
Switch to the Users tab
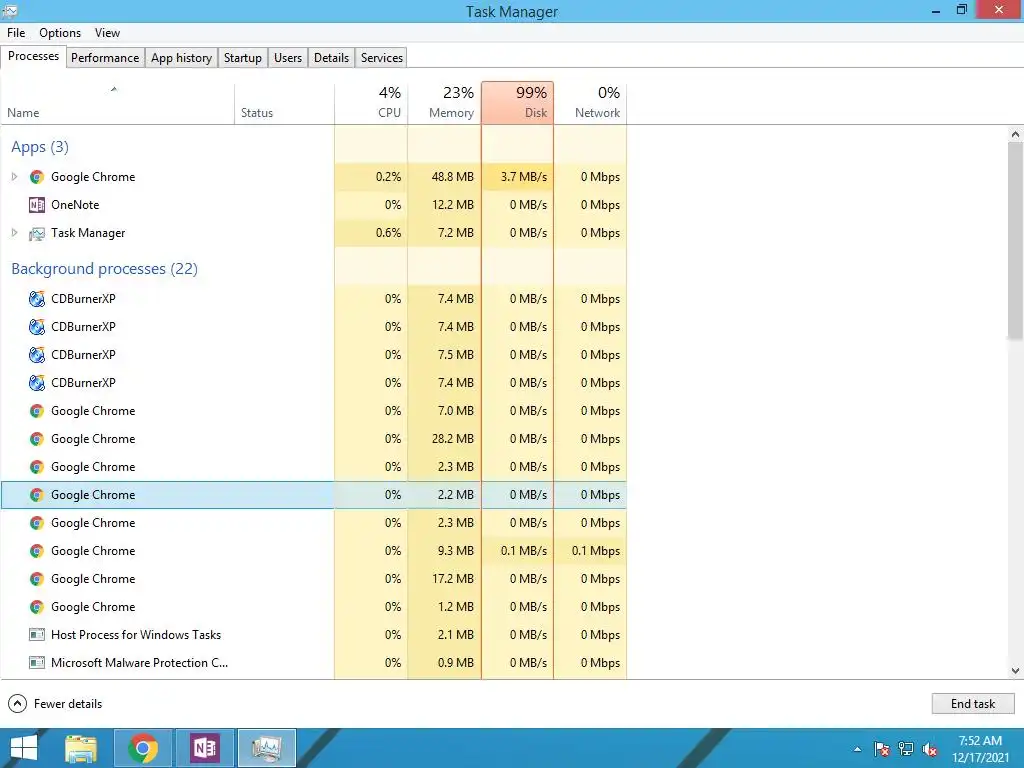[288, 57]
